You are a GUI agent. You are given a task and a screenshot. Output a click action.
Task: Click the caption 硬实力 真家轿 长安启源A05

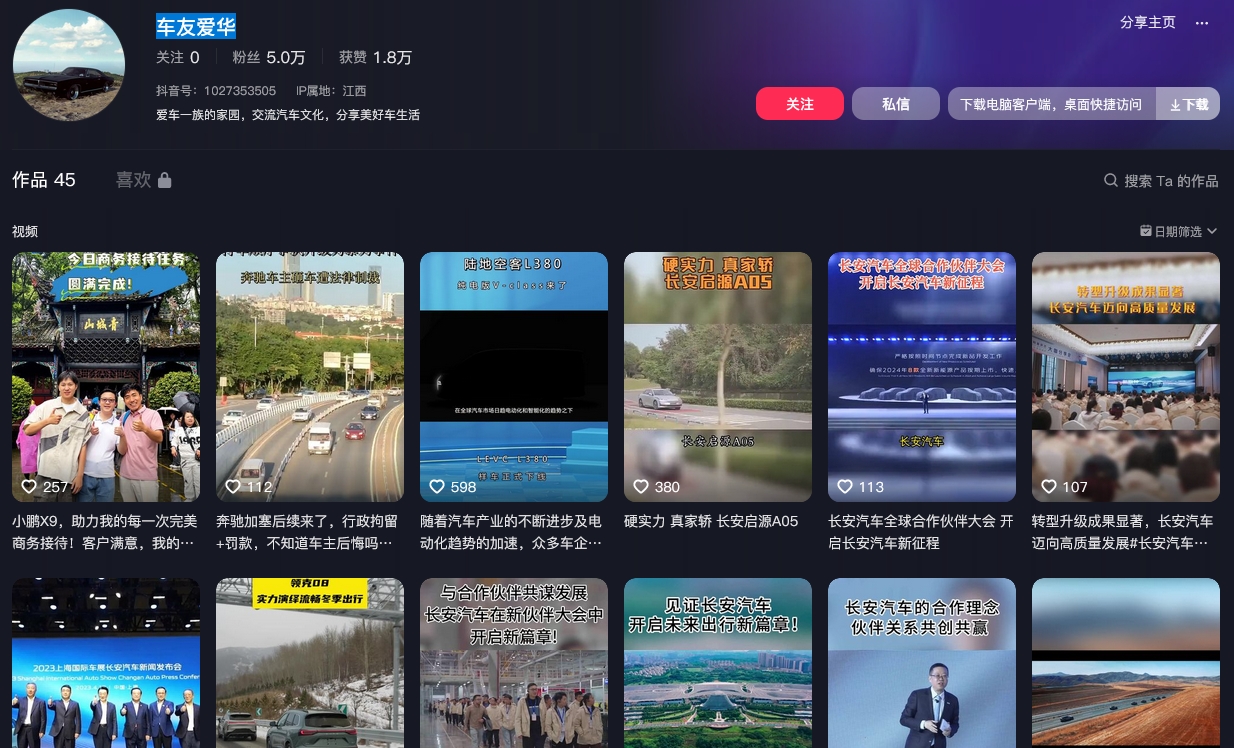[711, 521]
